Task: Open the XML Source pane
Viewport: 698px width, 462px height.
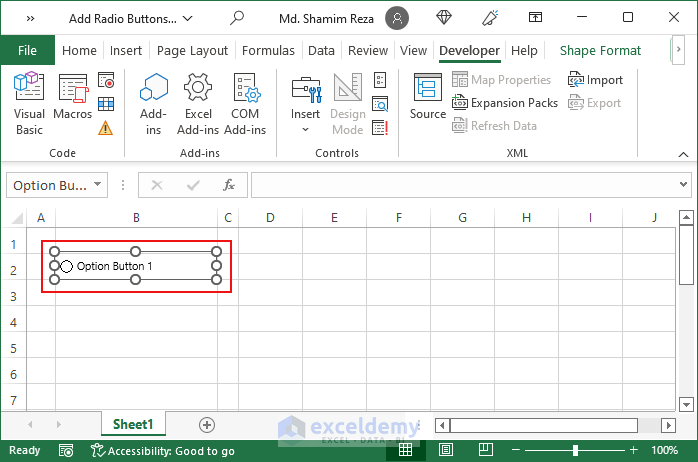Action: [428, 96]
